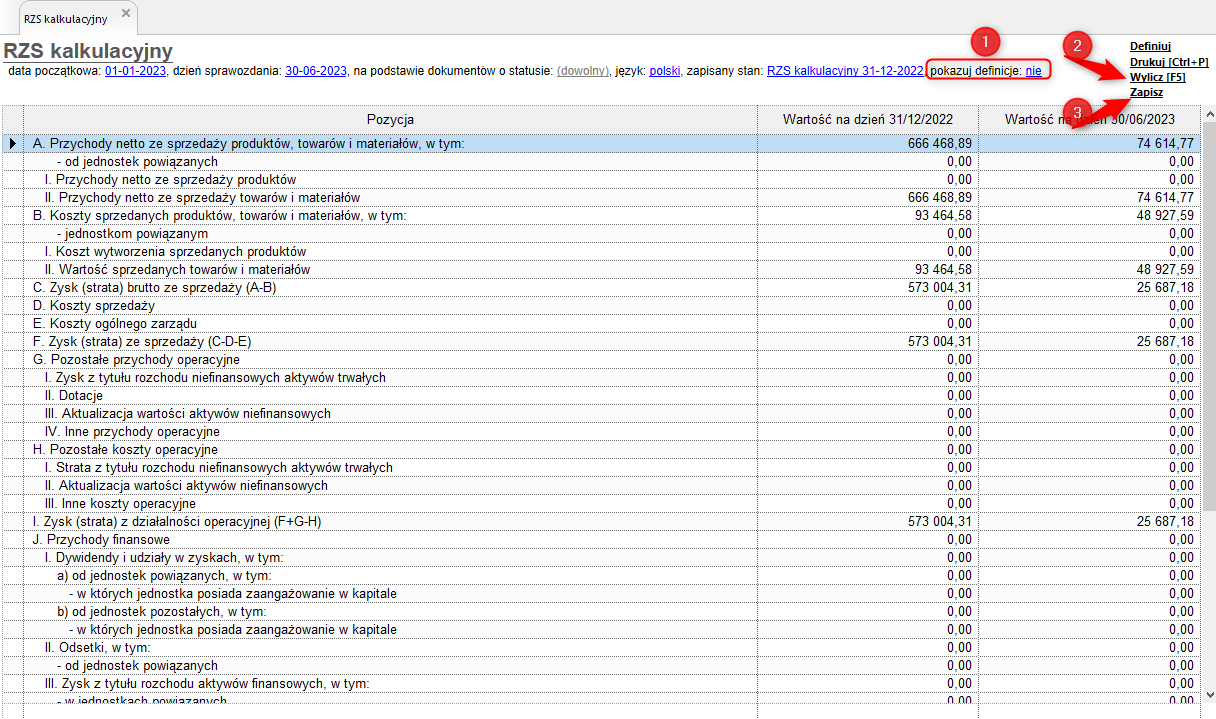Save the report with Zapisz

pos(1146,92)
